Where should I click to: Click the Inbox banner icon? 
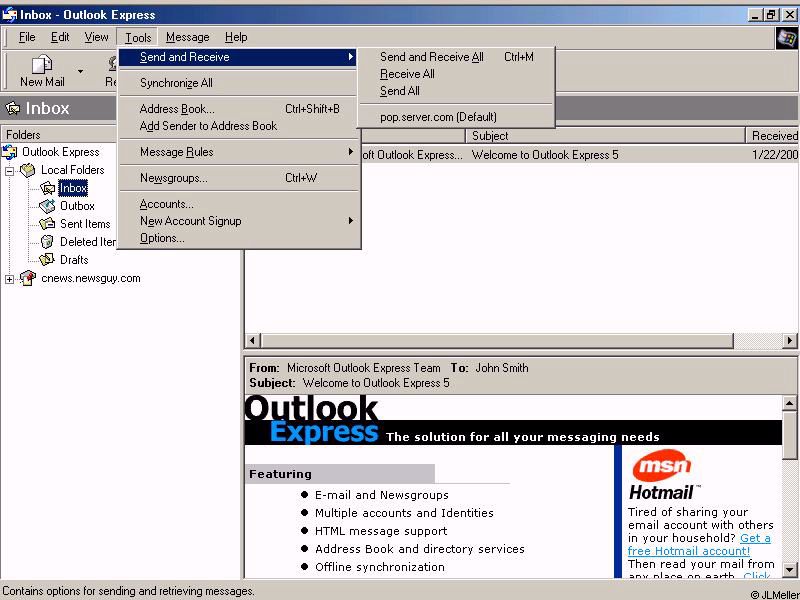12,108
